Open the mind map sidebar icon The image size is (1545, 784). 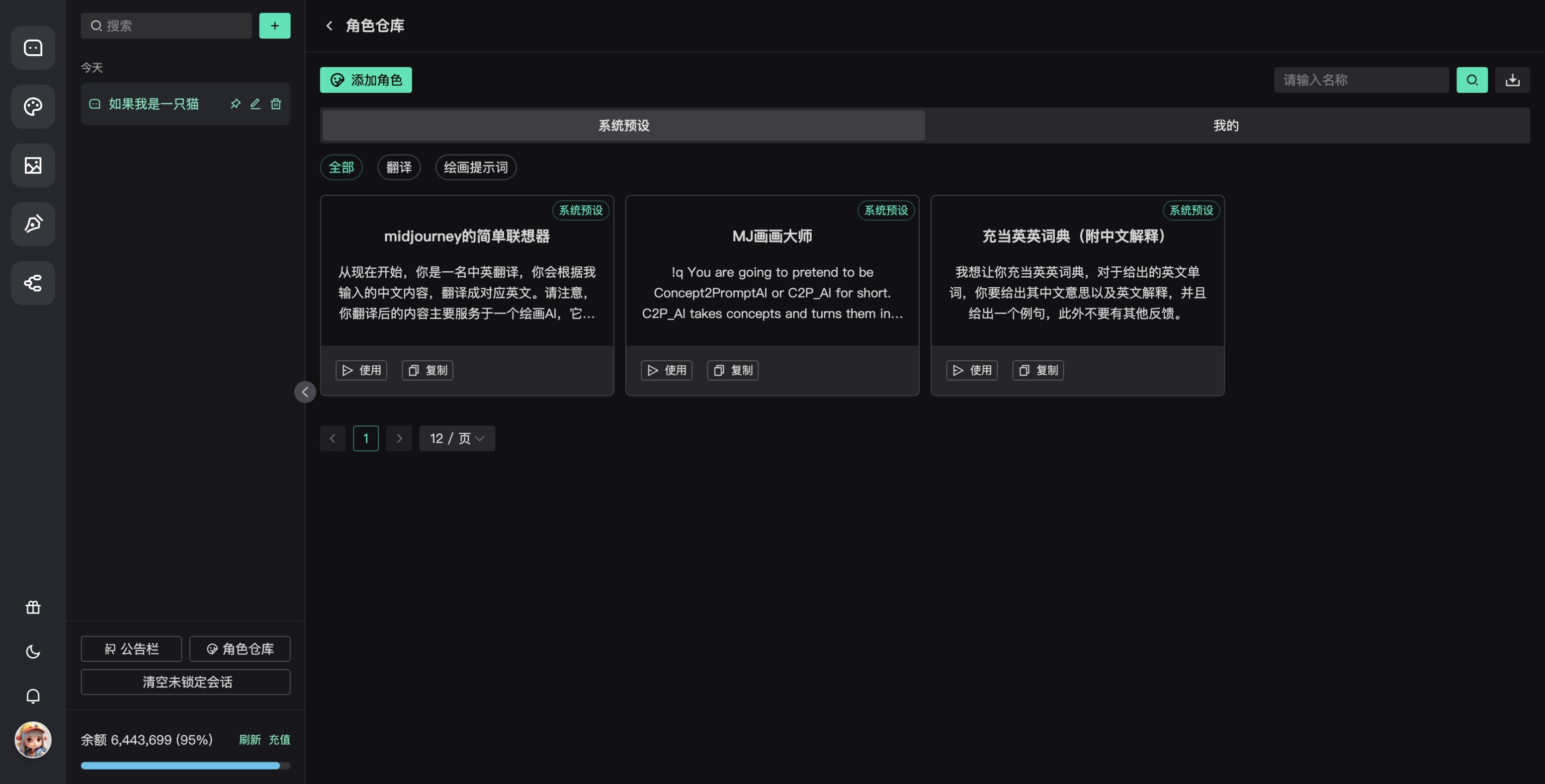(33, 283)
